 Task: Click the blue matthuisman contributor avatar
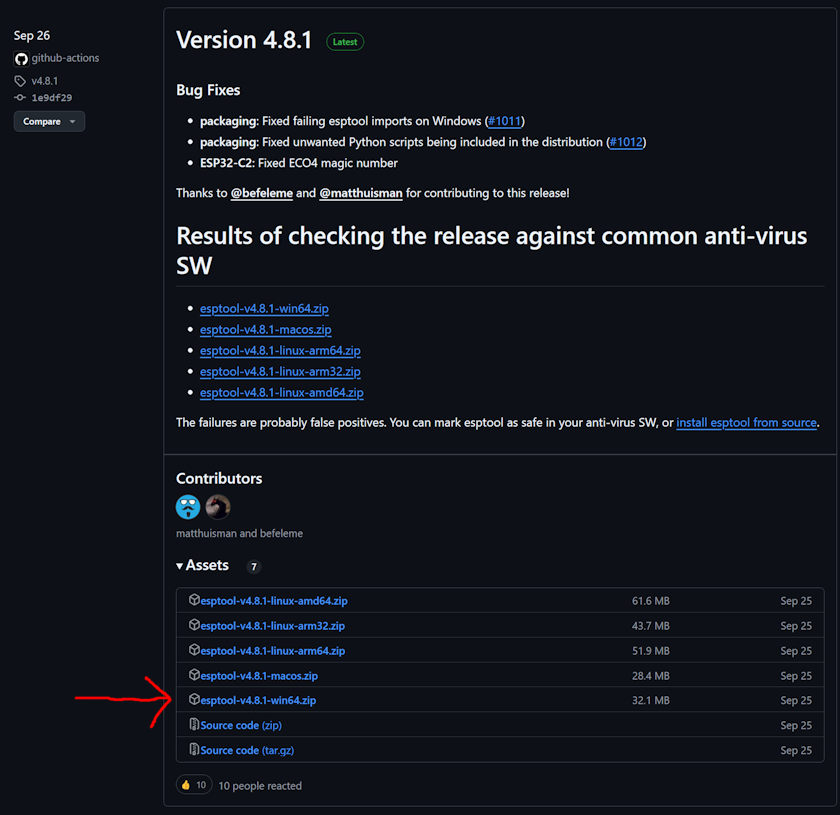pyautogui.click(x=188, y=507)
